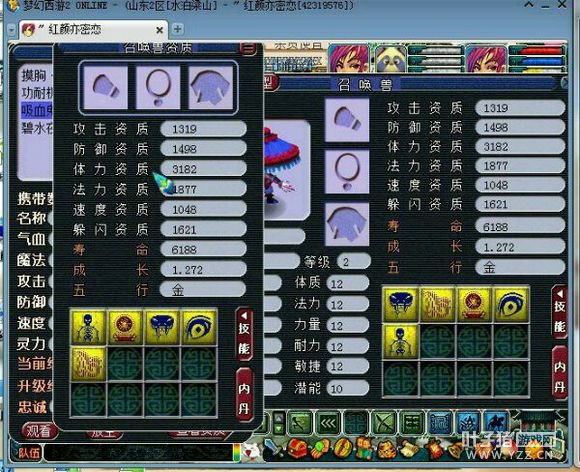Click the 潜能 field showing 10
This screenshot has width=580, height=472.
[x=348, y=388]
